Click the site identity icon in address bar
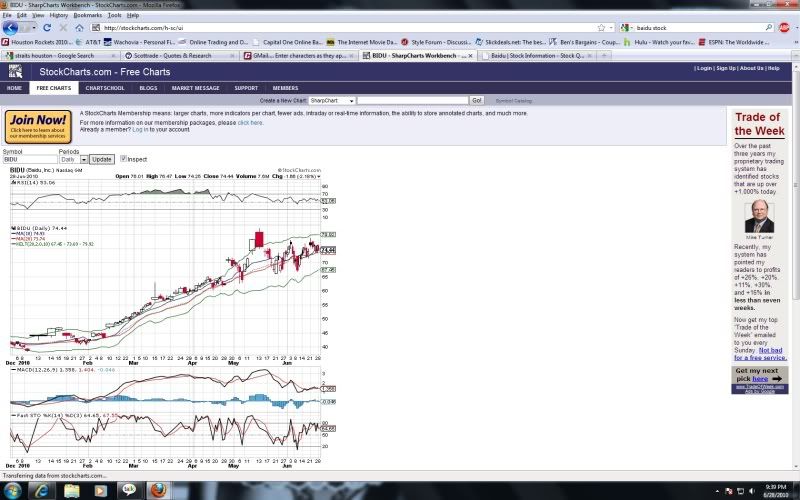Viewport: 800px width, 500px height. coord(95,28)
